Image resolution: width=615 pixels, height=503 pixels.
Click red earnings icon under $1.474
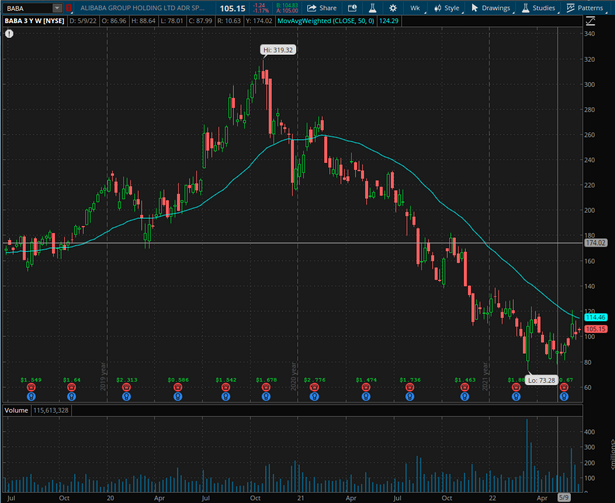[366, 388]
